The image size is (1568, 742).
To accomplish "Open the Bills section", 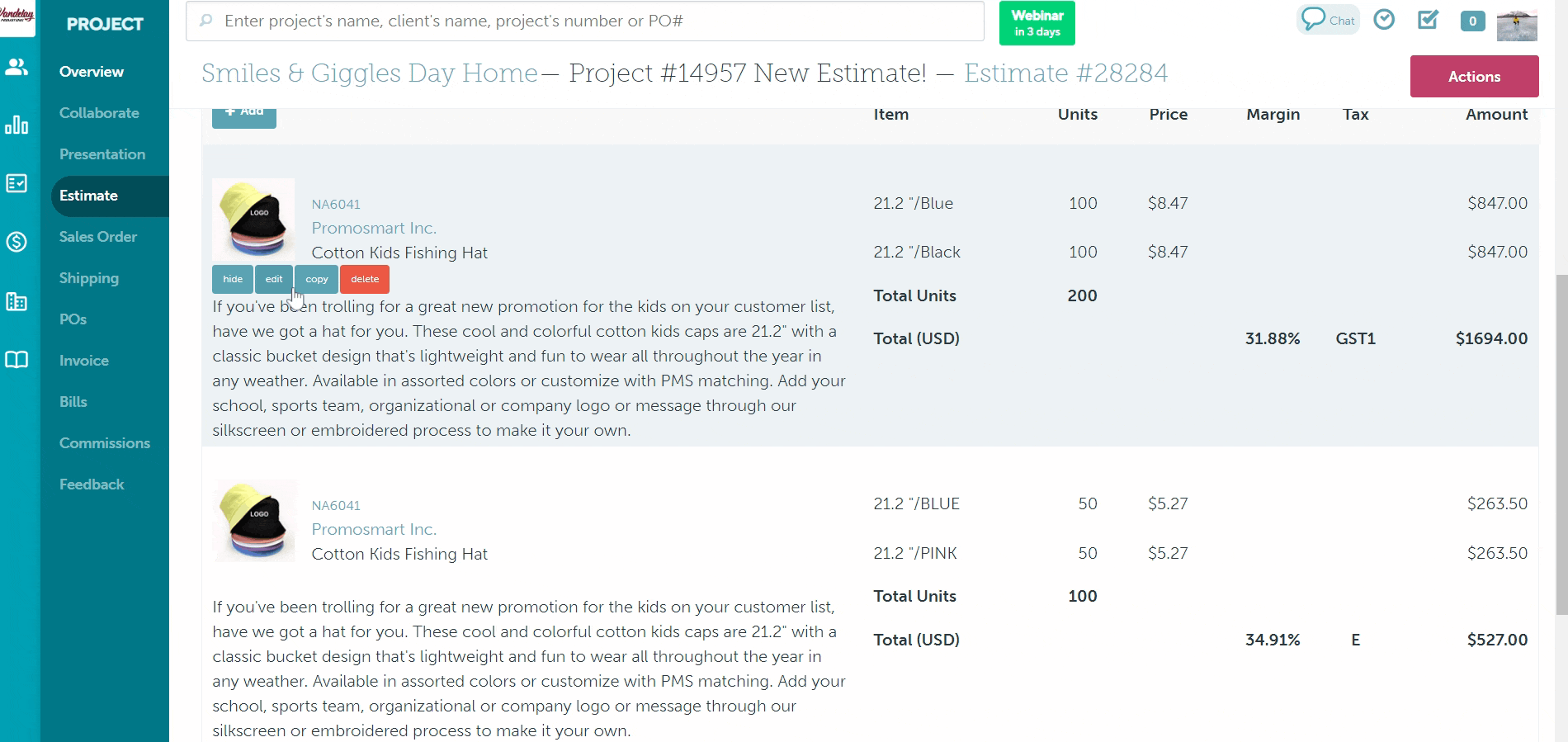I will click(x=73, y=402).
